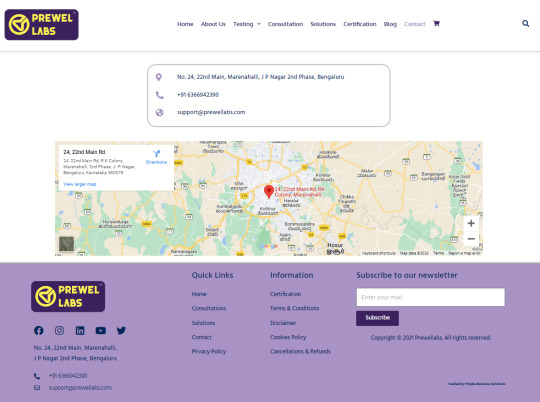Open the Testing menu item
Viewport: 540px width, 402px height.
(243, 24)
